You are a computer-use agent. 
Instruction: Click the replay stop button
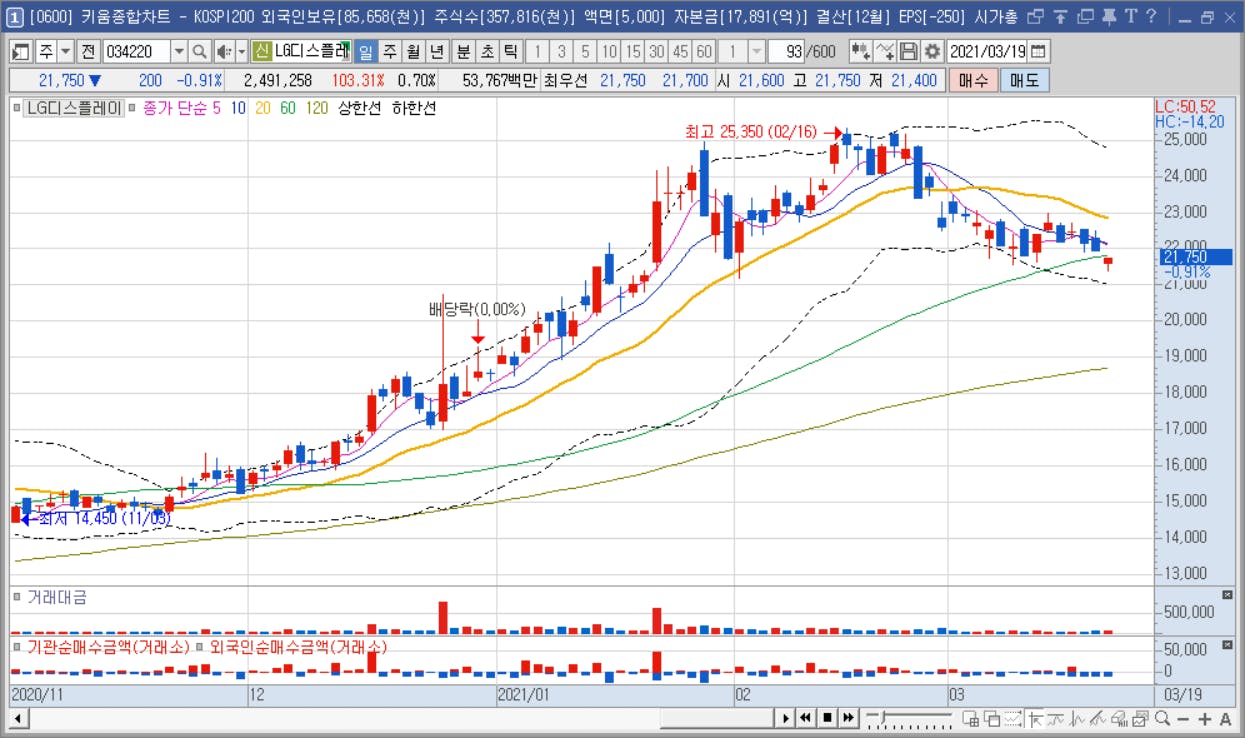[x=828, y=717]
